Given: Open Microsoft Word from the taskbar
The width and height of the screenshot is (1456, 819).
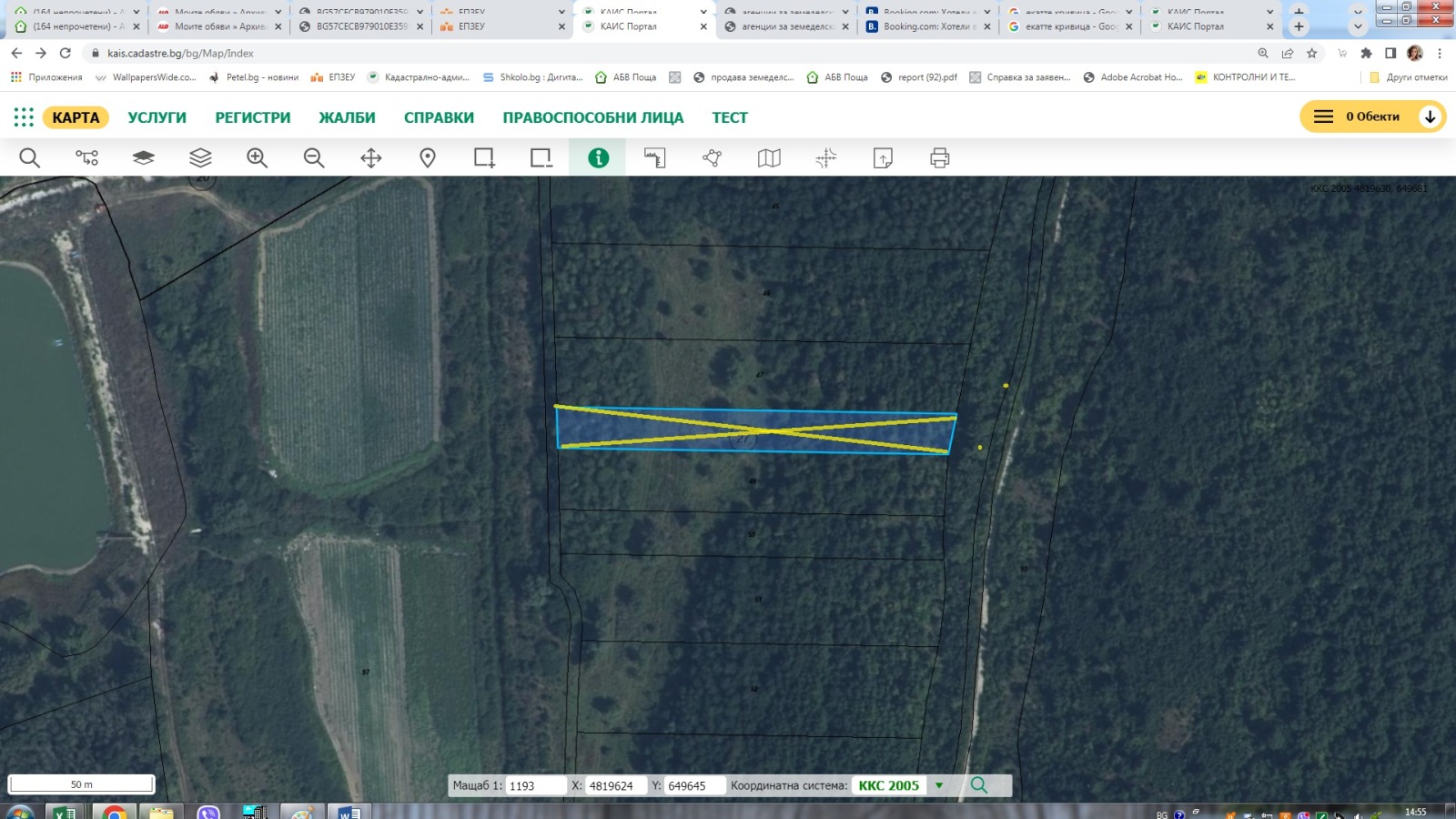Looking at the screenshot, I should pyautogui.click(x=349, y=812).
